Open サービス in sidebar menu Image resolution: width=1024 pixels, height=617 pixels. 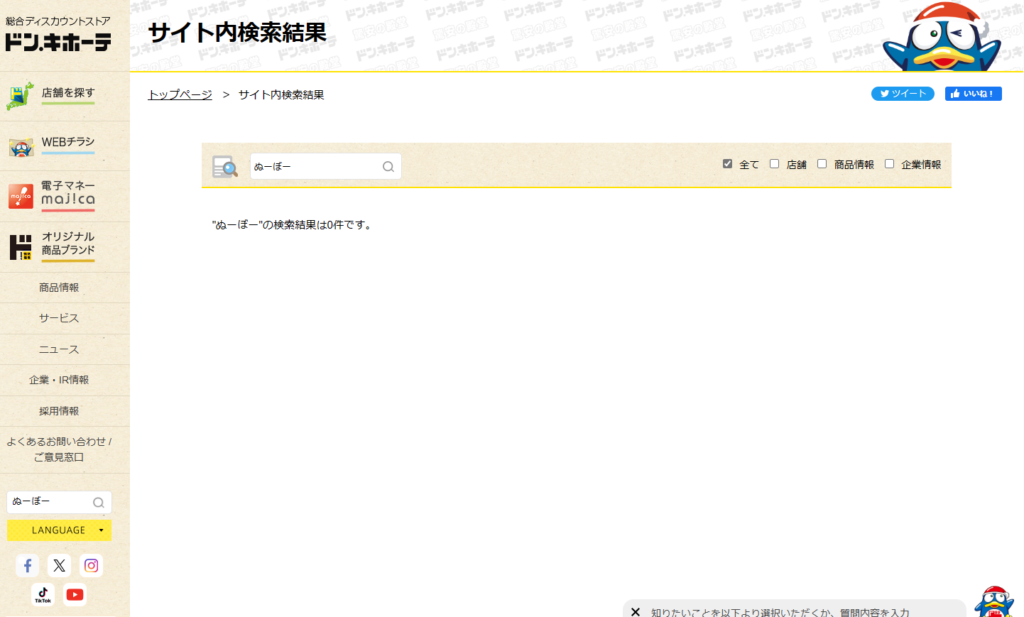click(x=59, y=318)
